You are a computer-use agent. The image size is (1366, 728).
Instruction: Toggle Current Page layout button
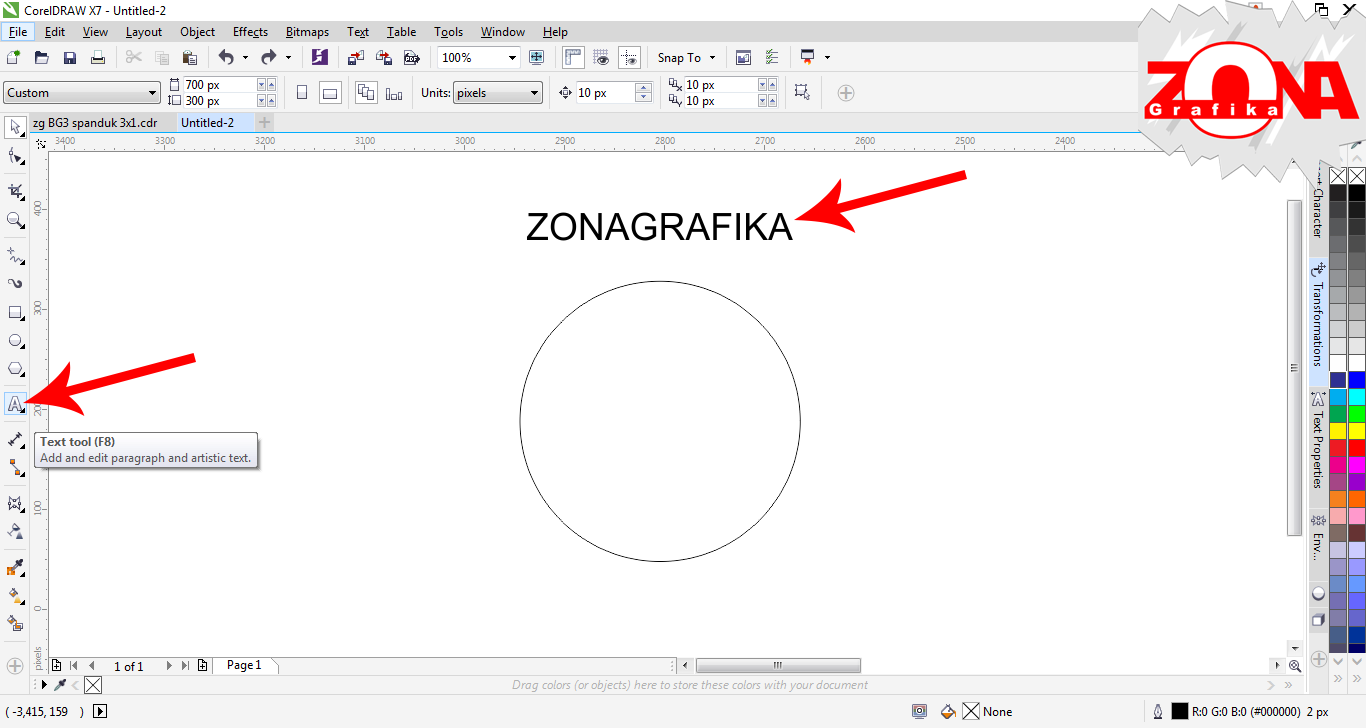coord(394,93)
